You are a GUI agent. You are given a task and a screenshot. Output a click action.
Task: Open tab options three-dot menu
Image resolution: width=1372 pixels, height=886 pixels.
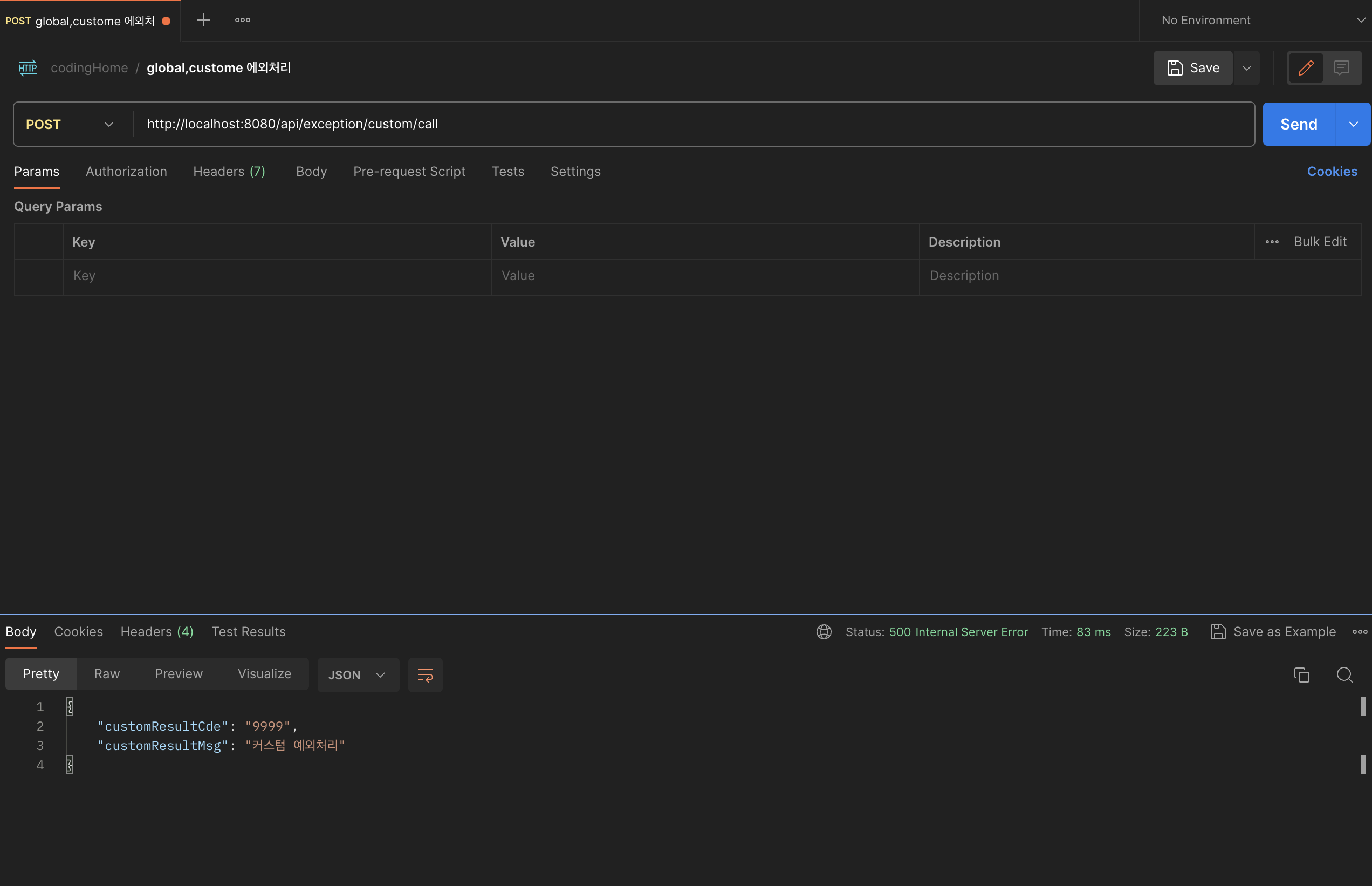pyautogui.click(x=242, y=20)
